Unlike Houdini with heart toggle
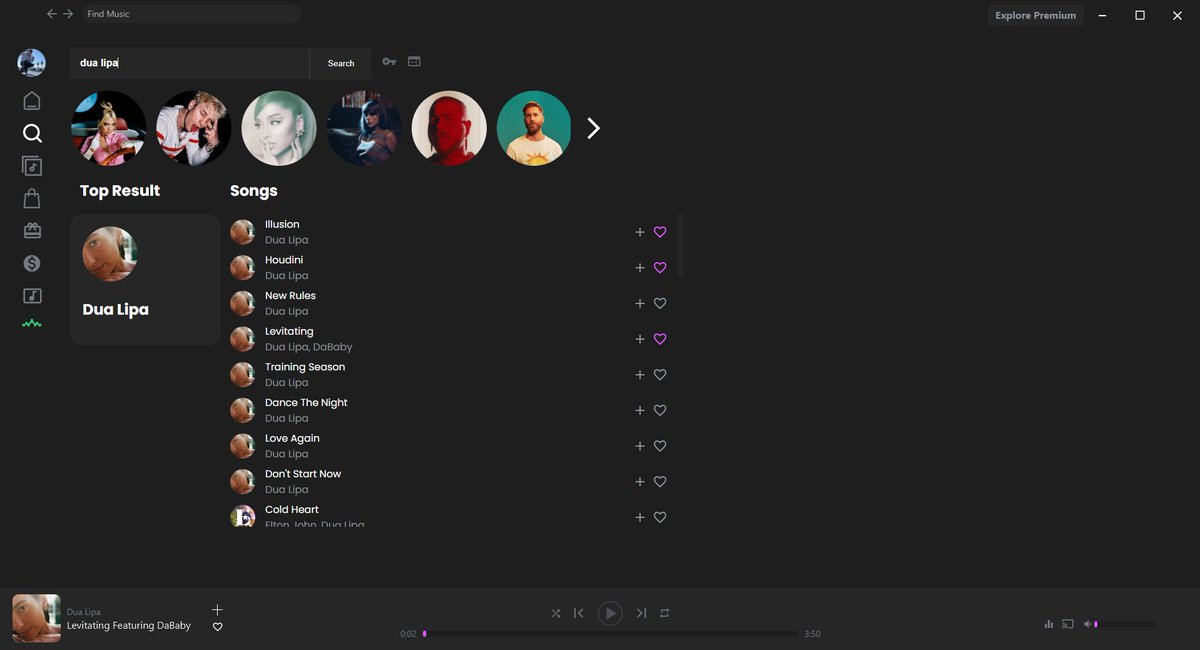This screenshot has height=650, width=1200. tap(660, 268)
